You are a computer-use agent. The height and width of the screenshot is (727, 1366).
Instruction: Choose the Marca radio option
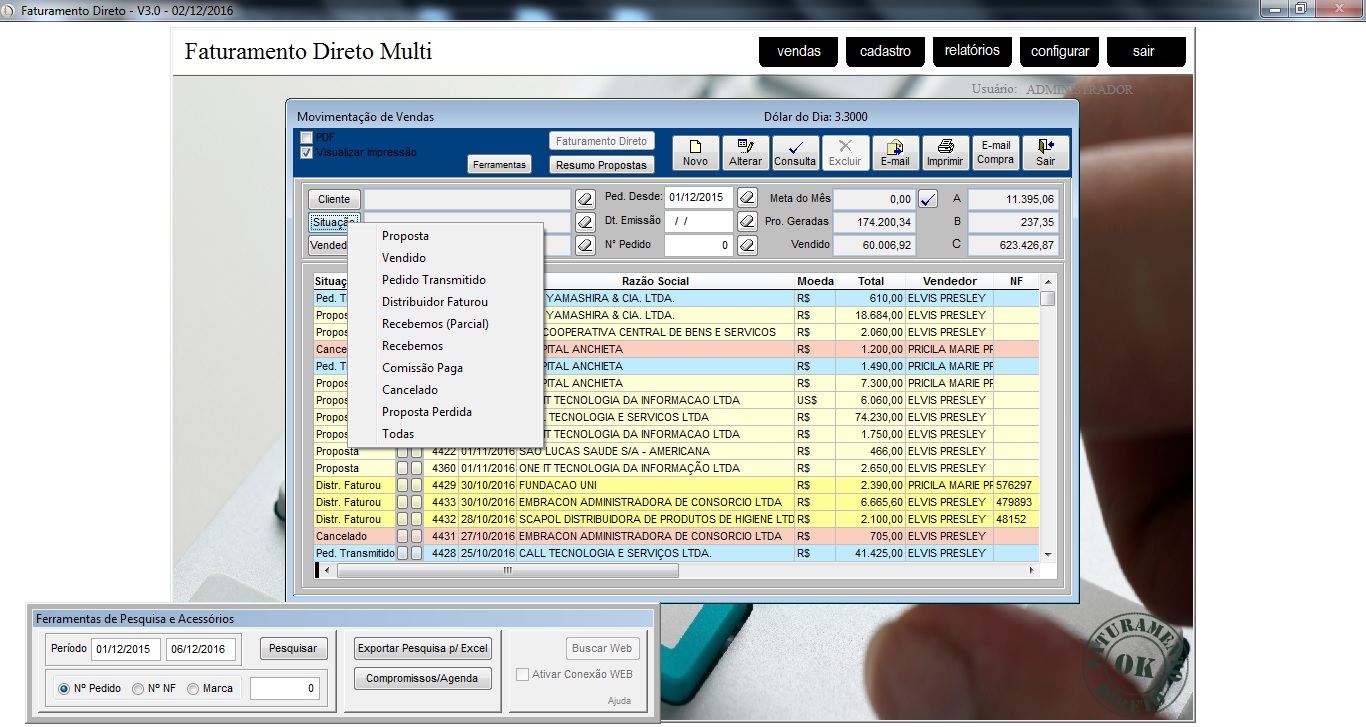[194, 688]
